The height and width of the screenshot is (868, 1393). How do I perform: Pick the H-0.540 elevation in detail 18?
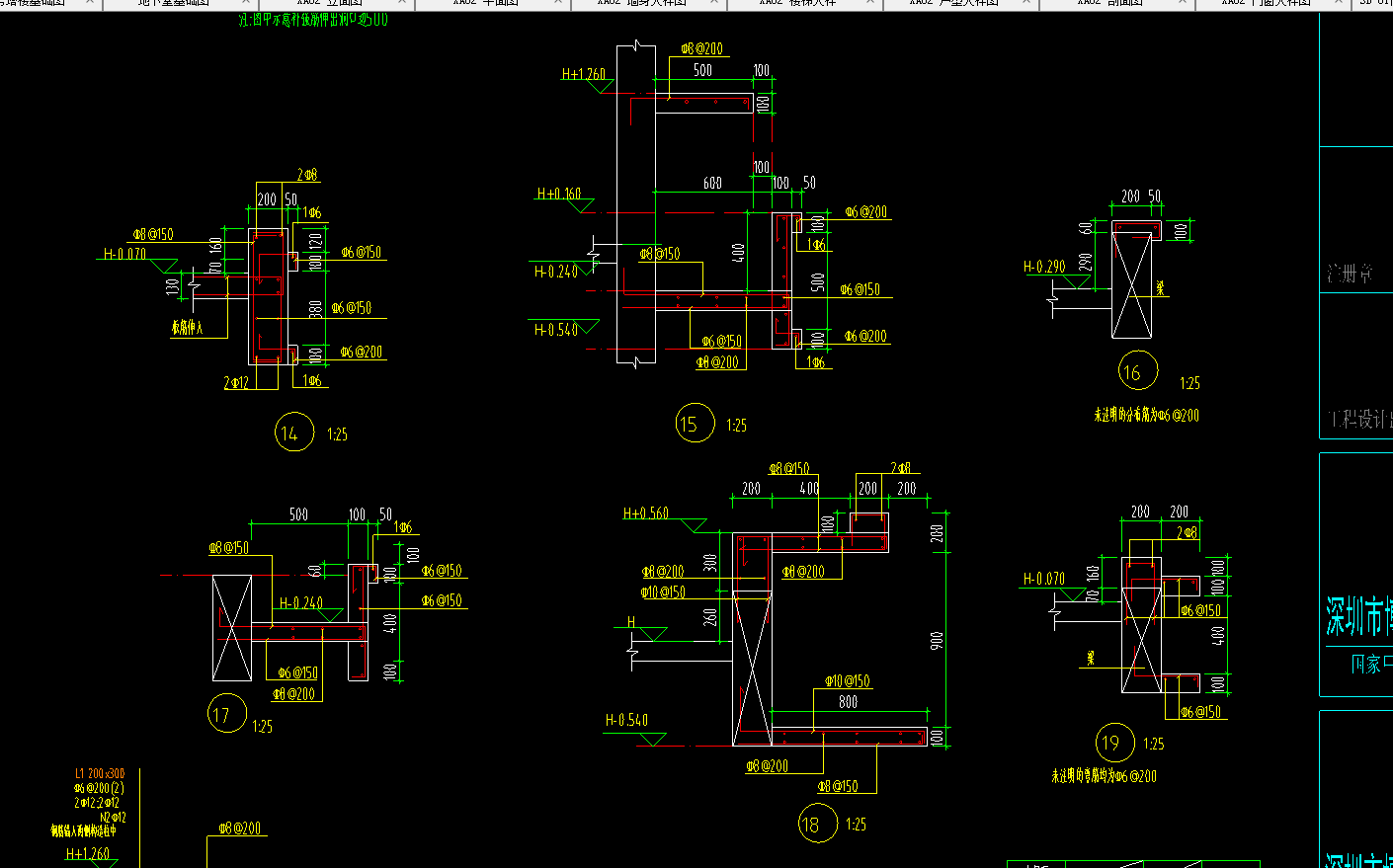[x=626, y=721]
